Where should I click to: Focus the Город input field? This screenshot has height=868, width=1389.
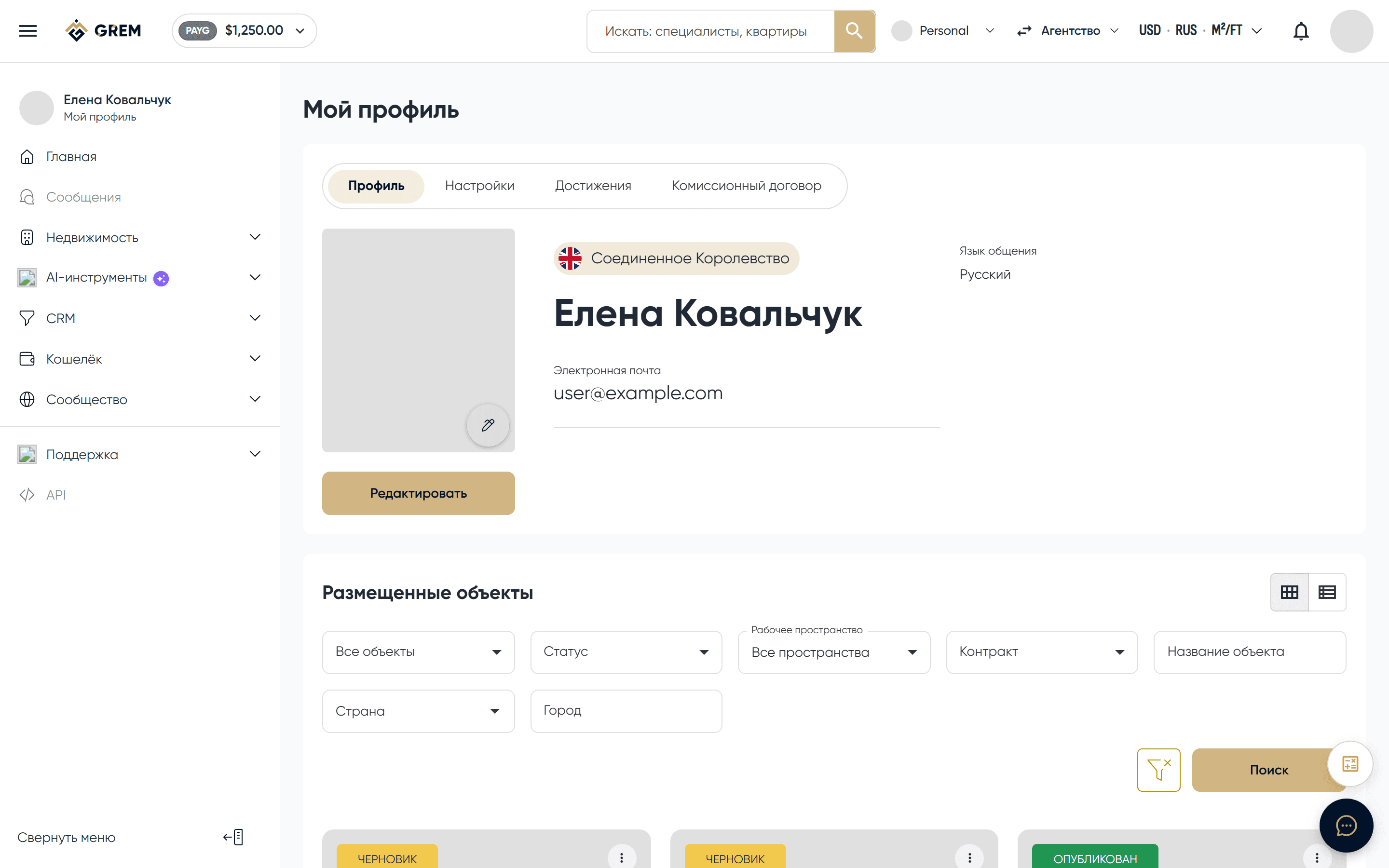pos(626,711)
